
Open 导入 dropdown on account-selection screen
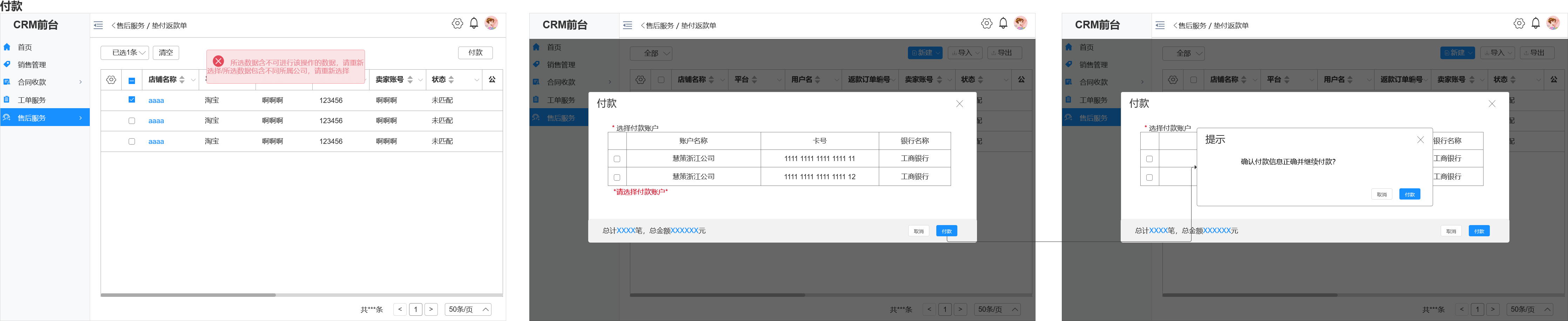965,53
